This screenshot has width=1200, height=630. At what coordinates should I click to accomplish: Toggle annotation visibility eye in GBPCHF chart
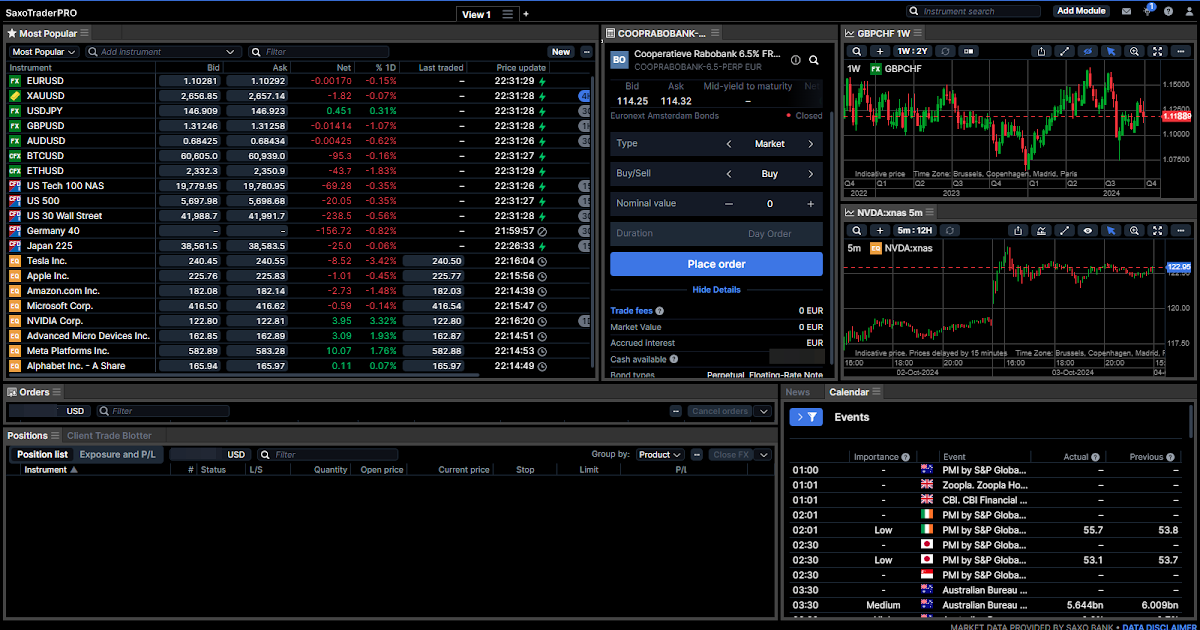[x=1088, y=51]
